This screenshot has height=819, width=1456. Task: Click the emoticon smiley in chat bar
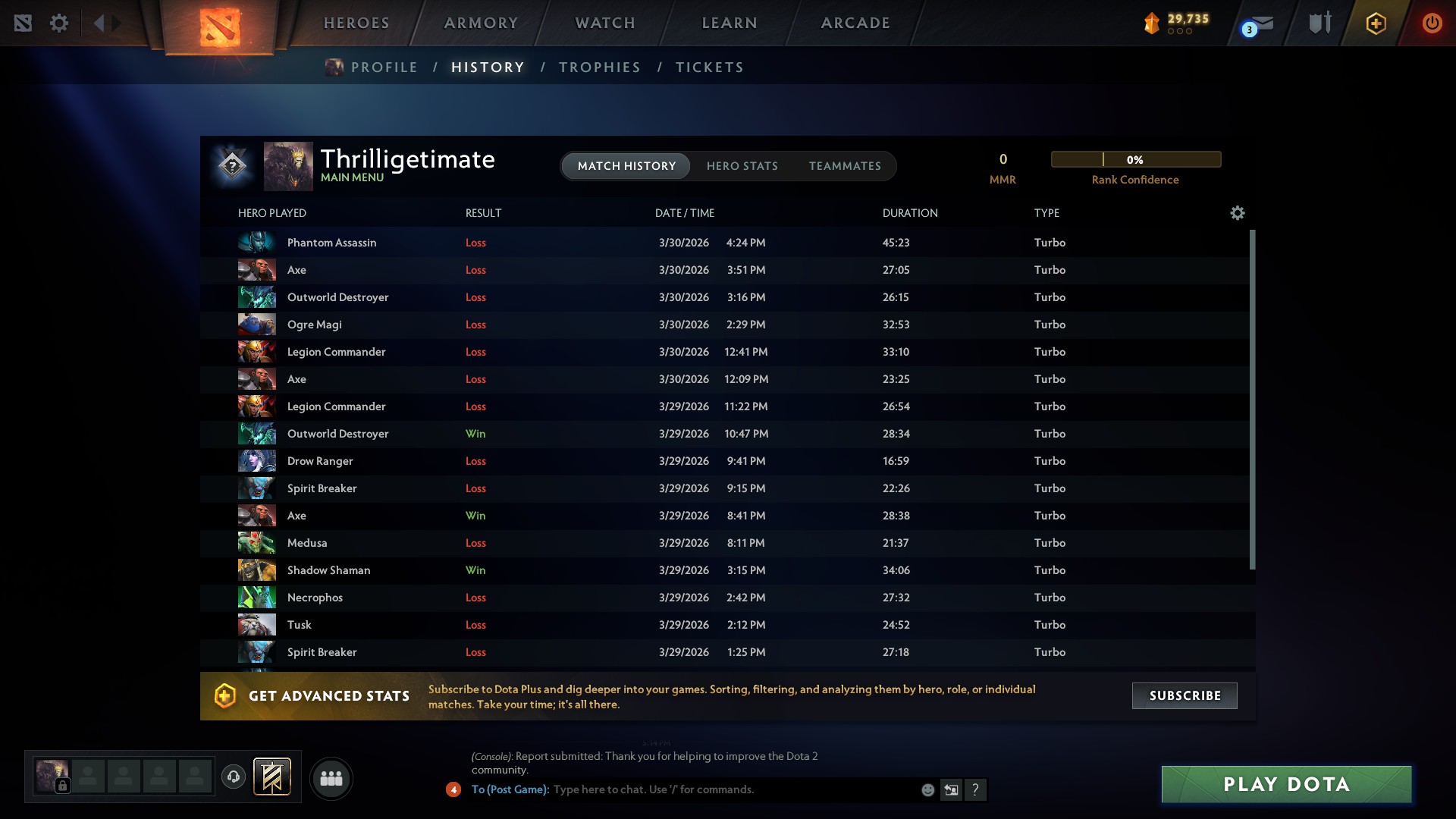(x=927, y=790)
